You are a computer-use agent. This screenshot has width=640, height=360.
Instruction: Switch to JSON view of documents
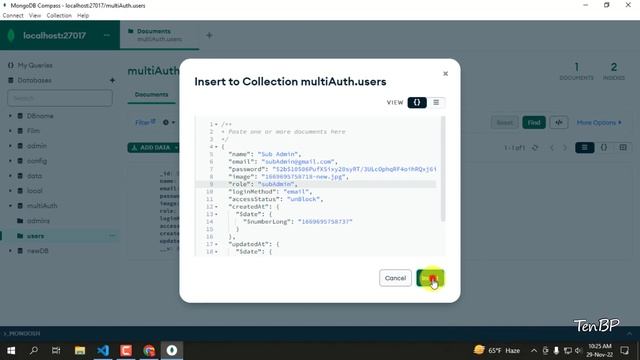click(604, 147)
